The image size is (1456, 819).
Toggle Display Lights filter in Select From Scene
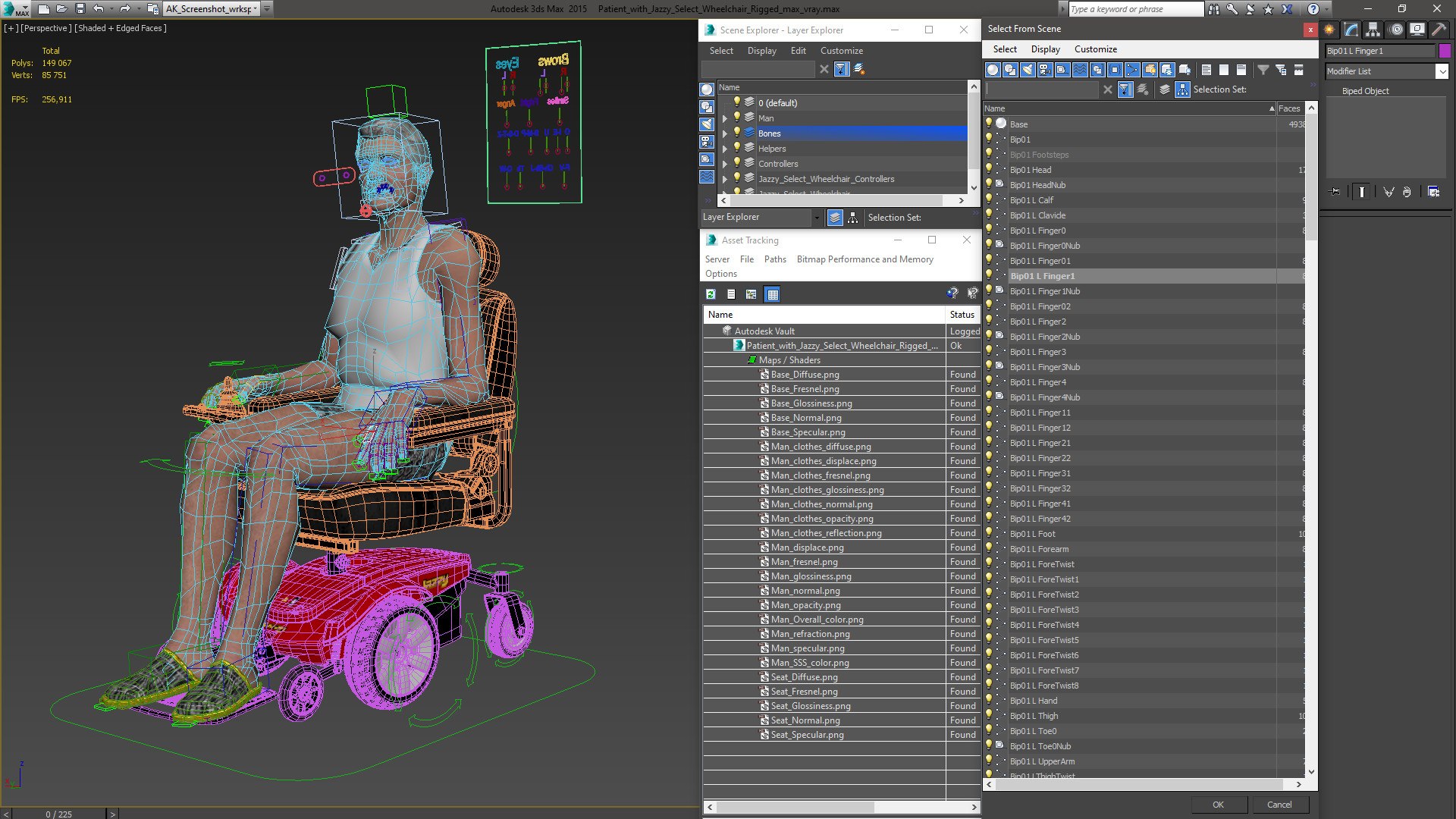(1028, 70)
